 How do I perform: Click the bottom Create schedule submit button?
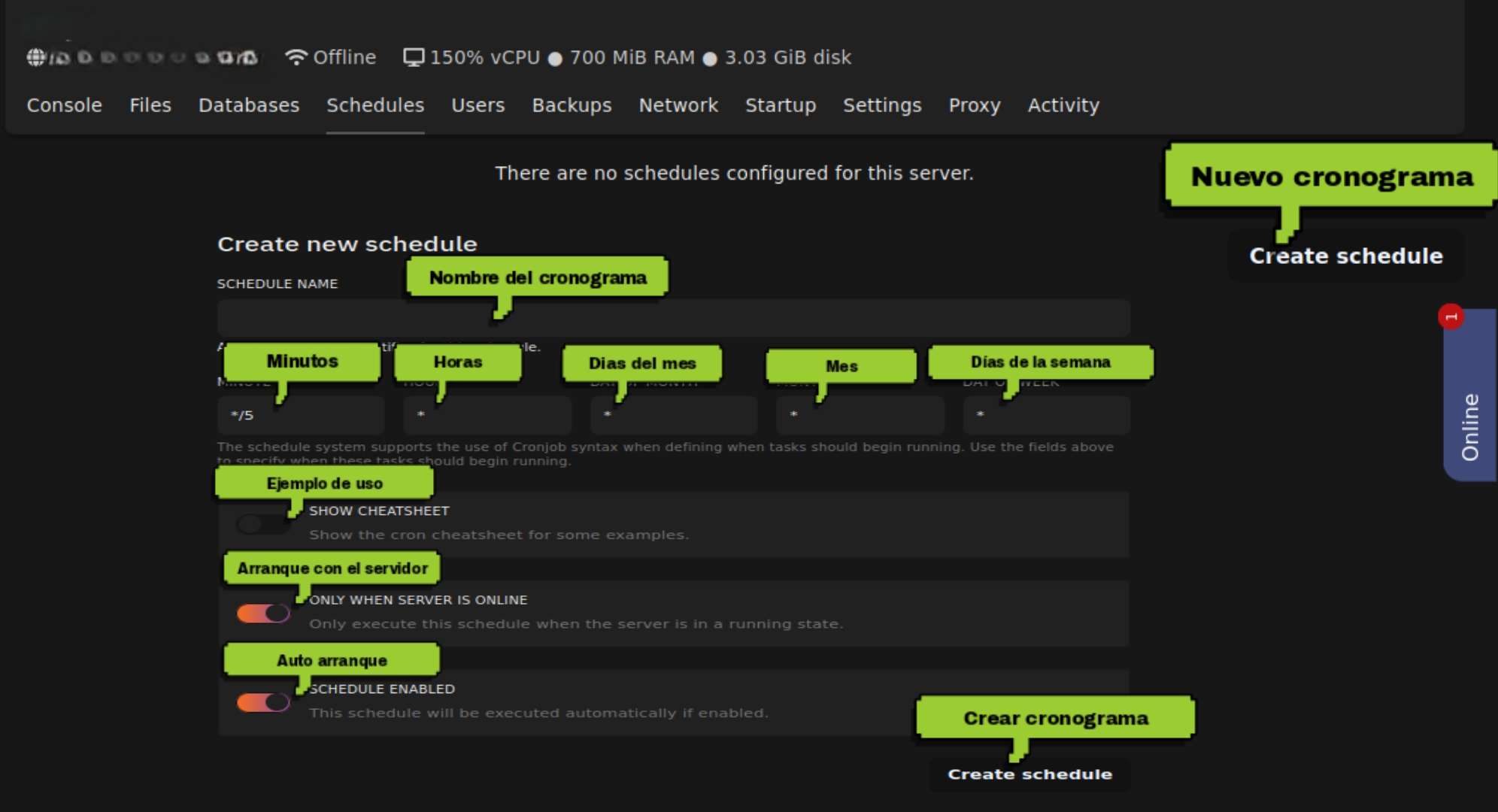[1029, 774]
